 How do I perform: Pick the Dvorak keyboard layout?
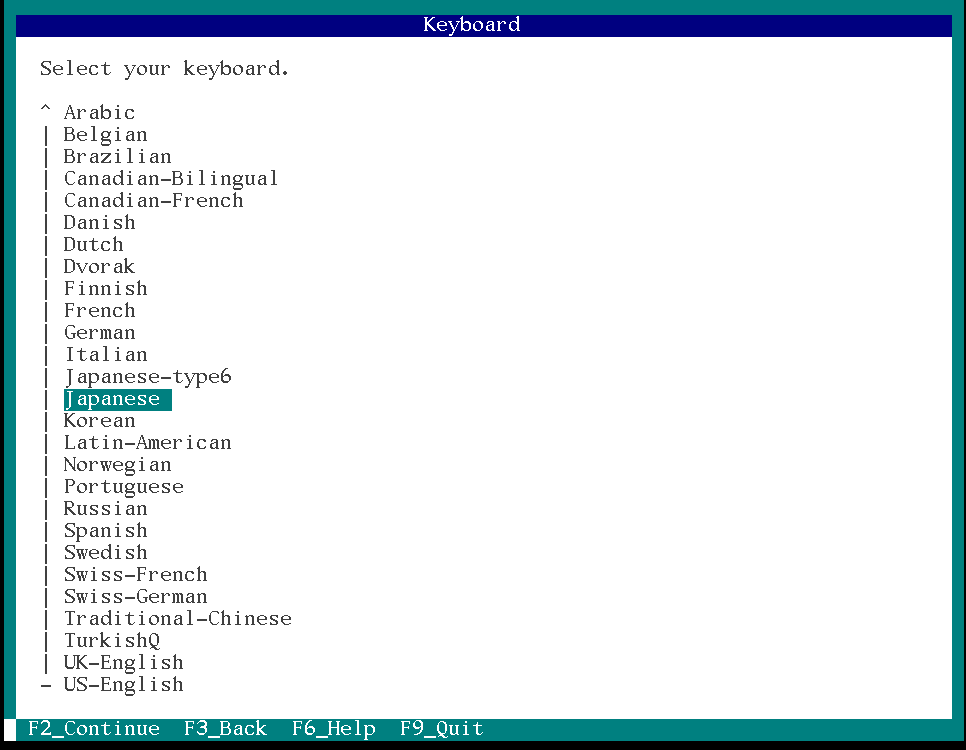pyautogui.click(x=99, y=267)
